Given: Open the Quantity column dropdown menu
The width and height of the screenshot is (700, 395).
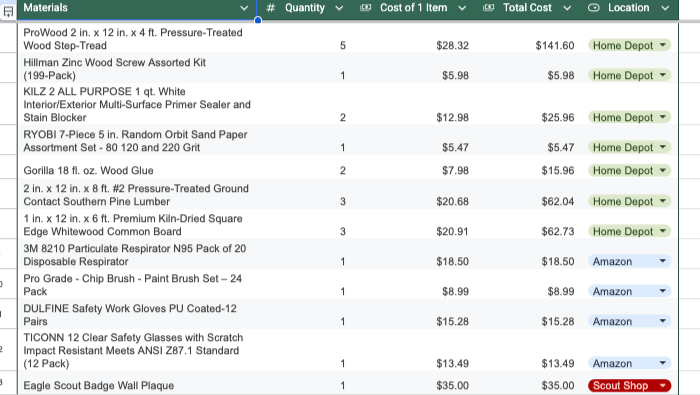Looking at the screenshot, I should coord(339,8).
